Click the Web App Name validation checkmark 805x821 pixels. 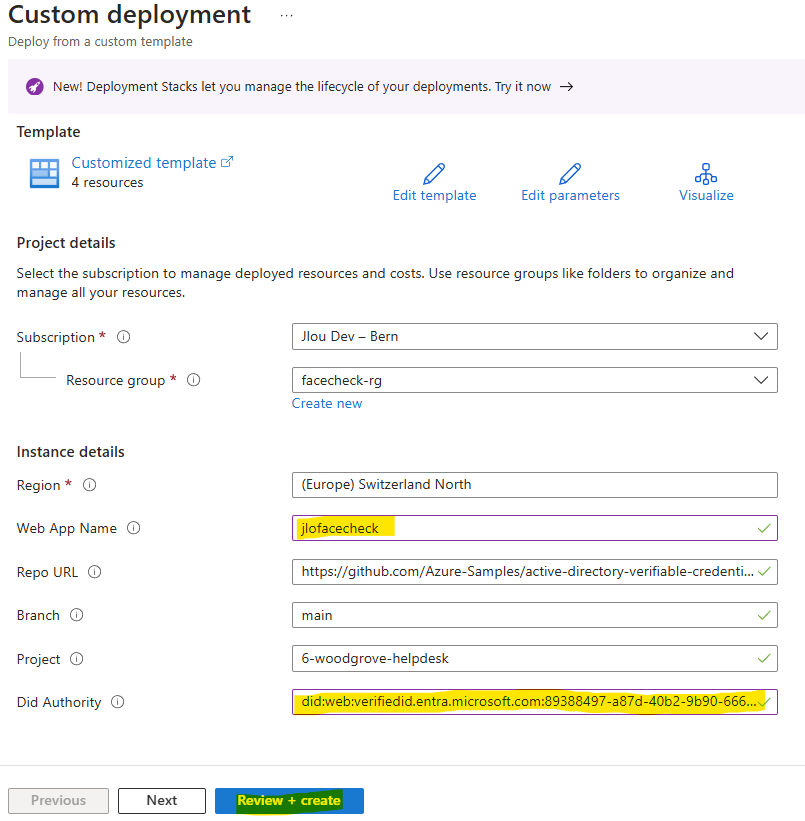tap(764, 528)
